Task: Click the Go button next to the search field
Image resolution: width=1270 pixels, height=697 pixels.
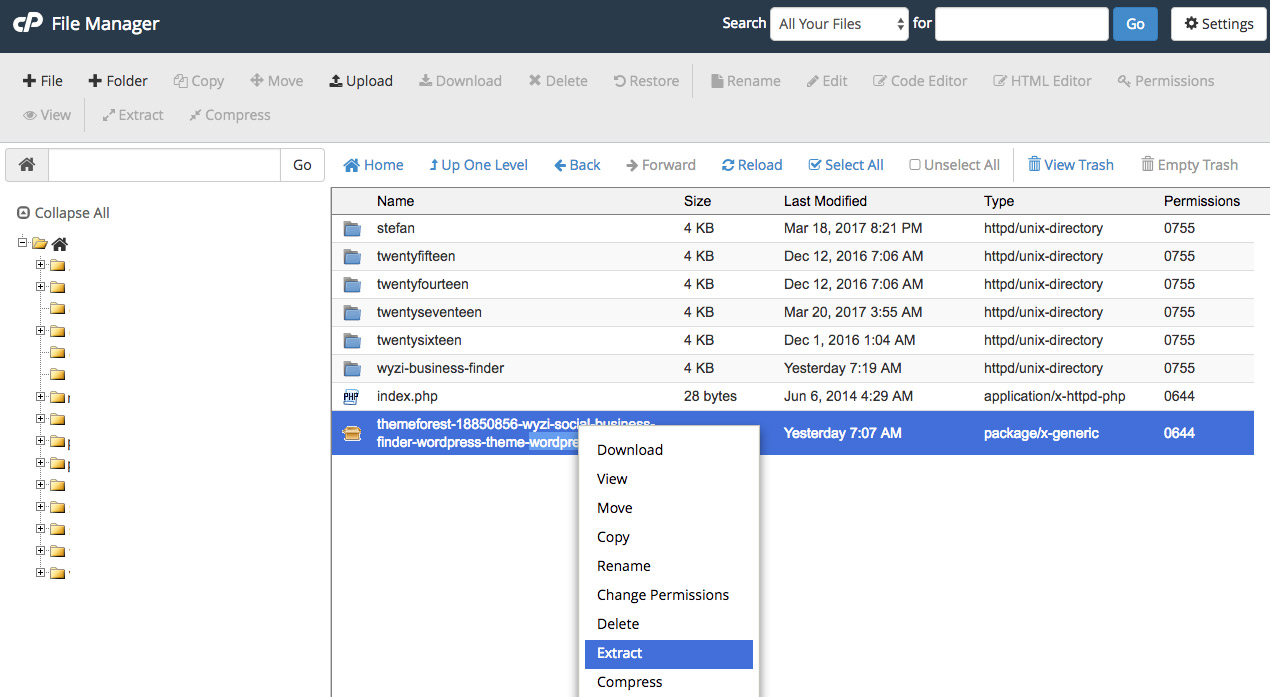Action: pyautogui.click(x=1135, y=24)
